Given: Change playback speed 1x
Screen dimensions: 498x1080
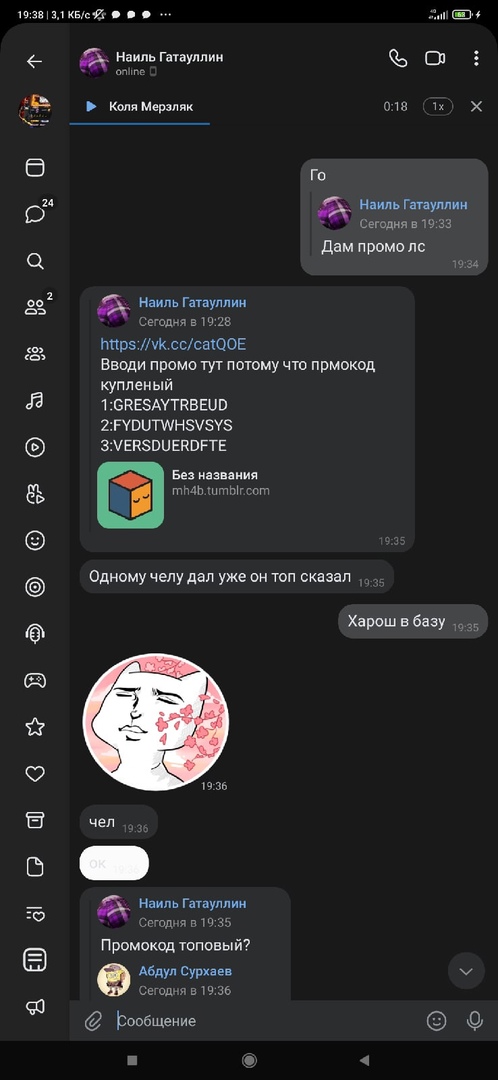Looking at the screenshot, I should pos(438,107).
